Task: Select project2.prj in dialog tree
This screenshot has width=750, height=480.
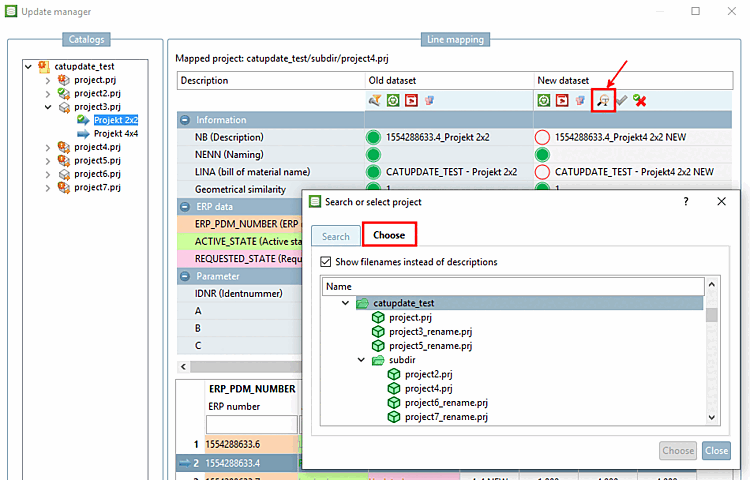Action: click(x=429, y=374)
